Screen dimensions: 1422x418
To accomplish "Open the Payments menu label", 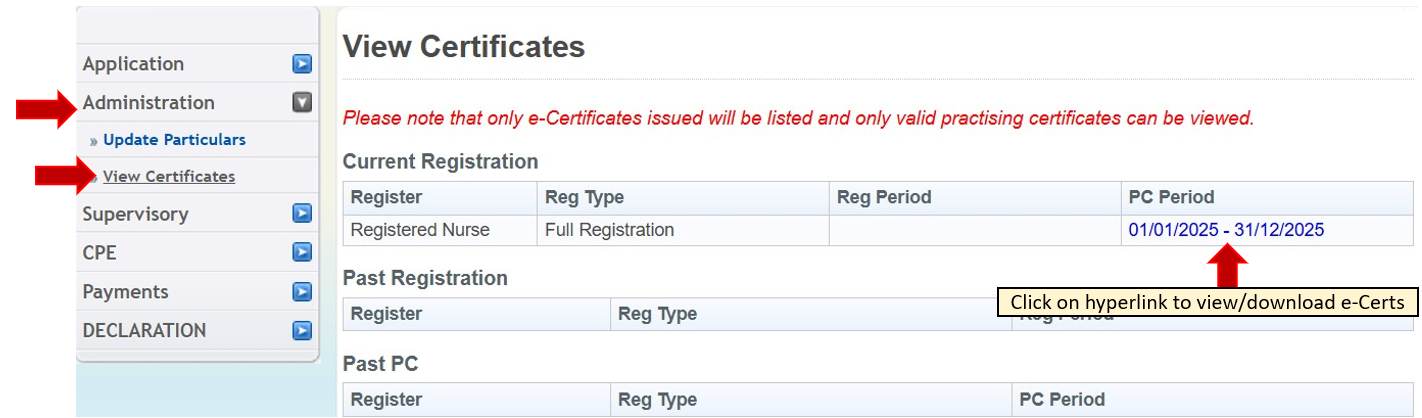I will pyautogui.click(x=125, y=292).
